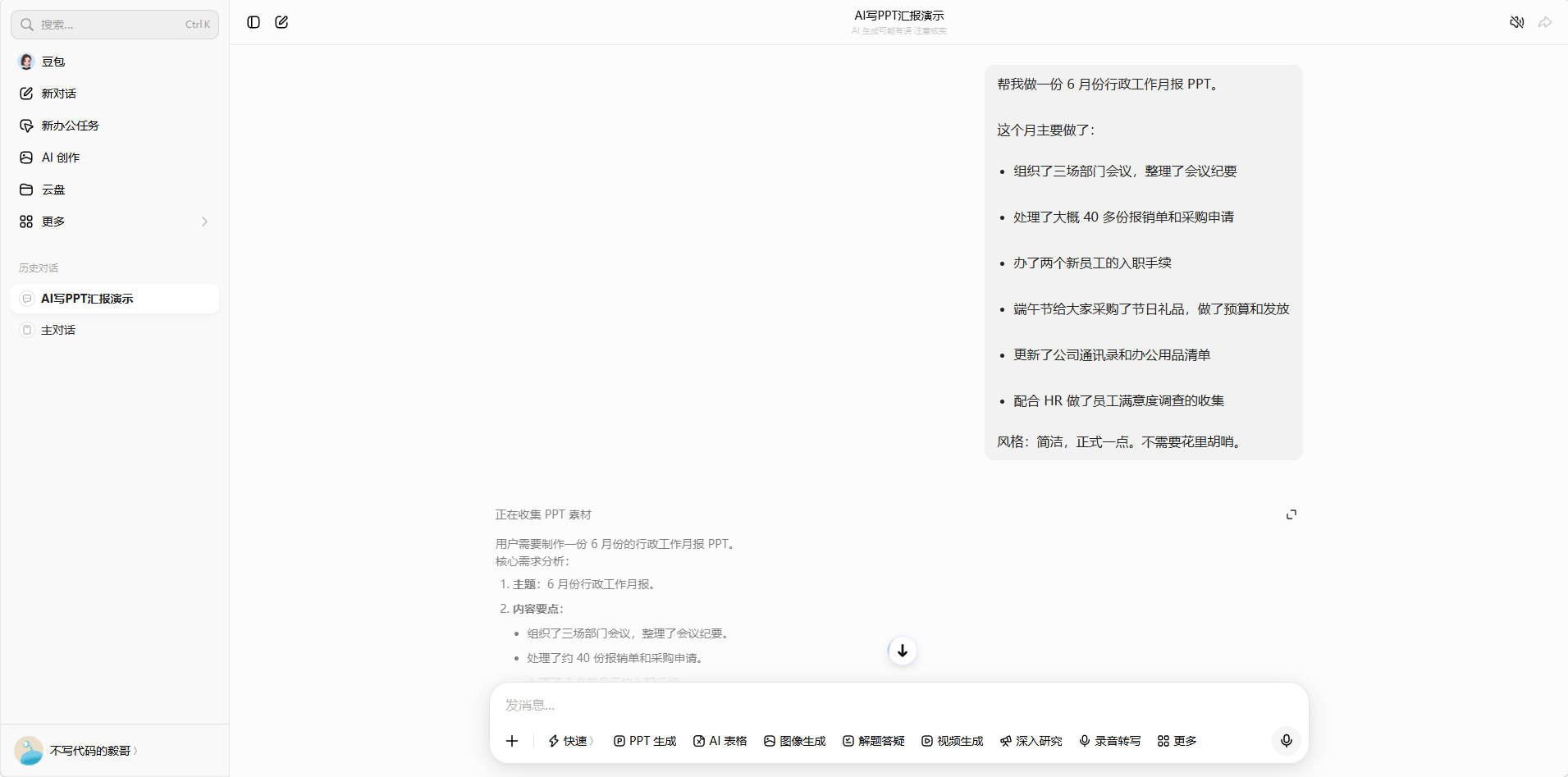Viewport: 1568px width, 777px height.
Task: Select 新对话 in the sidebar
Action: pyautogui.click(x=115, y=94)
